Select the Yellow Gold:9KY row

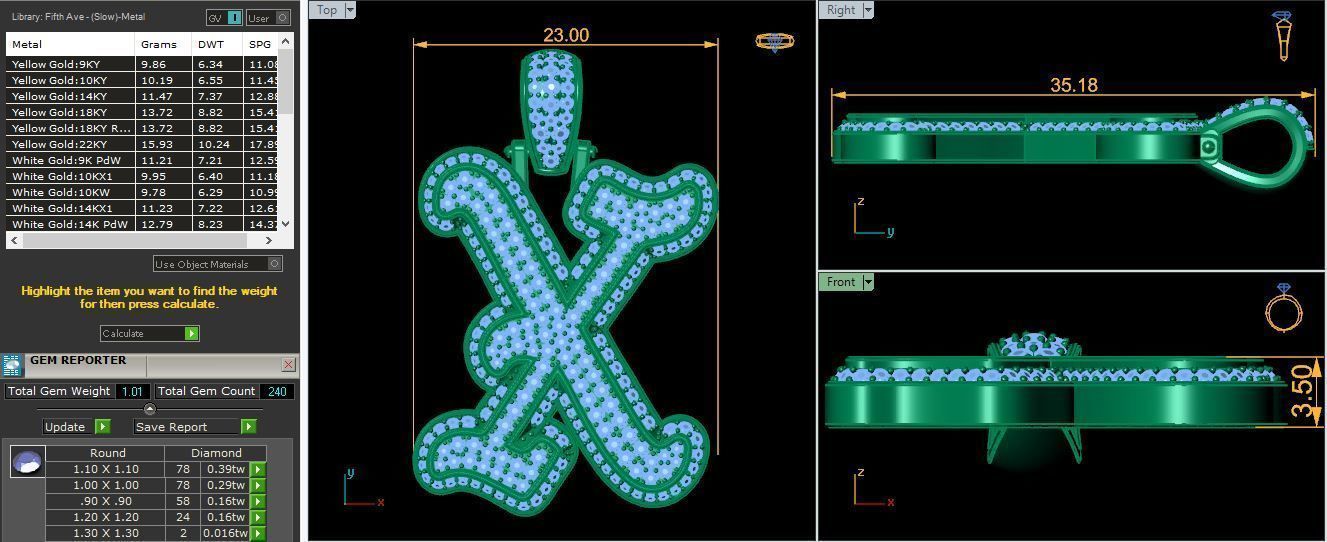(x=142, y=64)
